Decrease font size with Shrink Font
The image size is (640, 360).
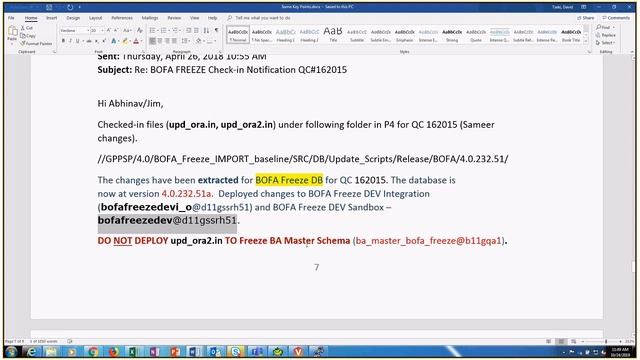(x=116, y=31)
